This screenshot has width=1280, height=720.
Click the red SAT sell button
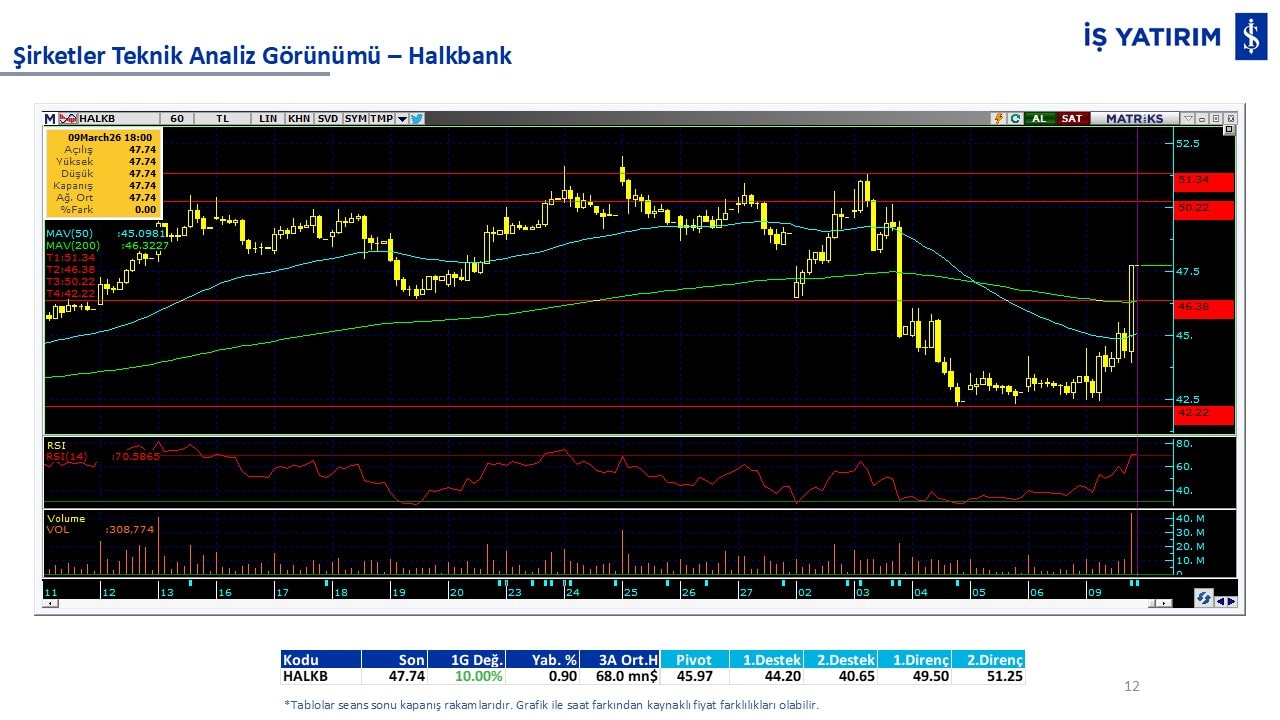1071,118
